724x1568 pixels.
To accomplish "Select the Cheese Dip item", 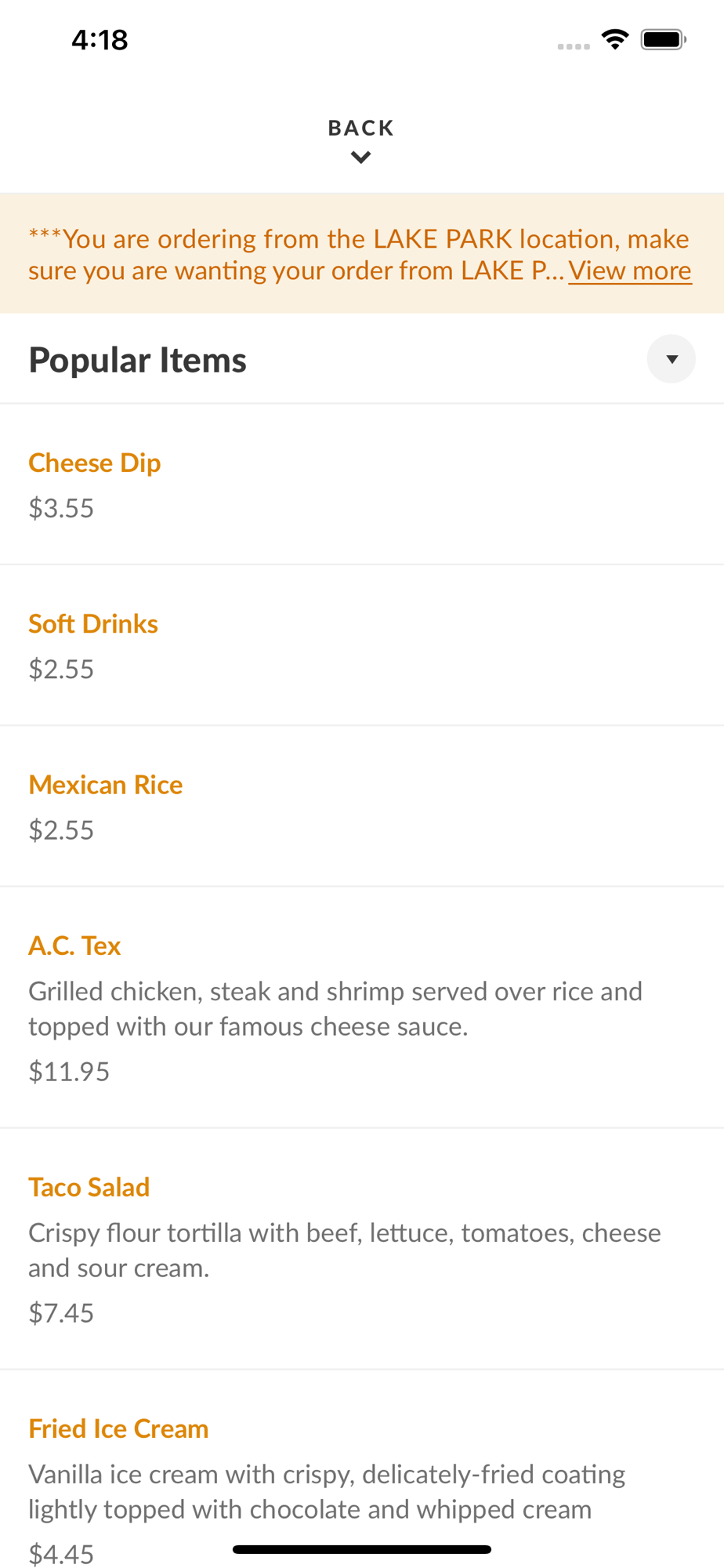I will 95,463.
